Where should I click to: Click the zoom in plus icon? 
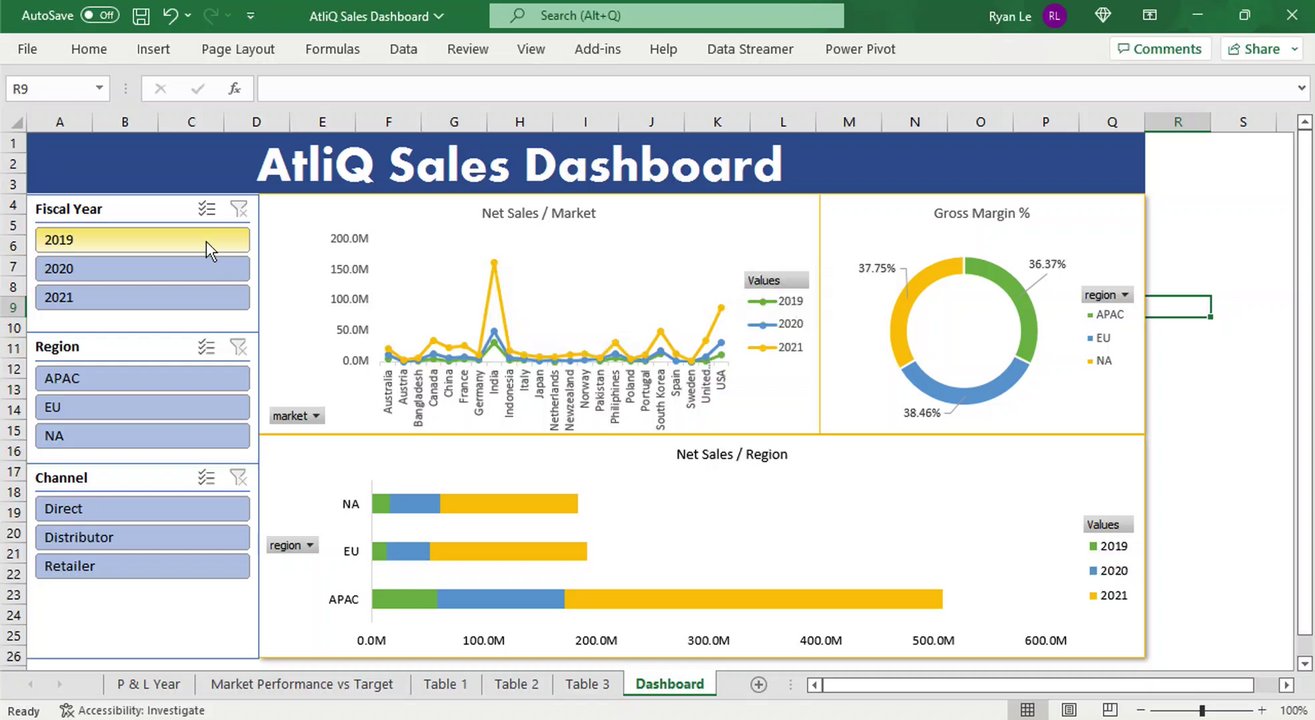pos(1260,711)
